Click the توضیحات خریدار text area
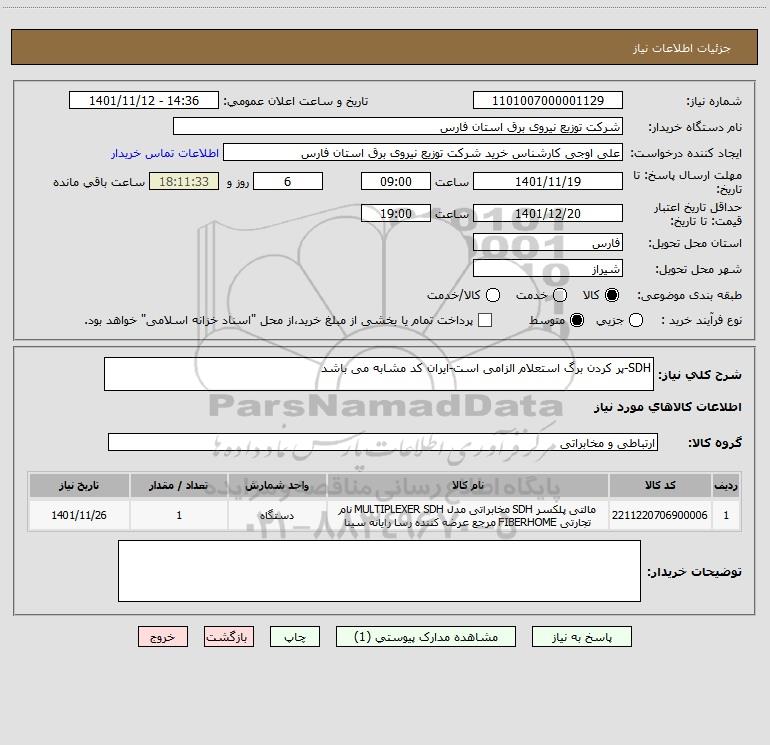The image size is (770, 745). (x=379, y=571)
